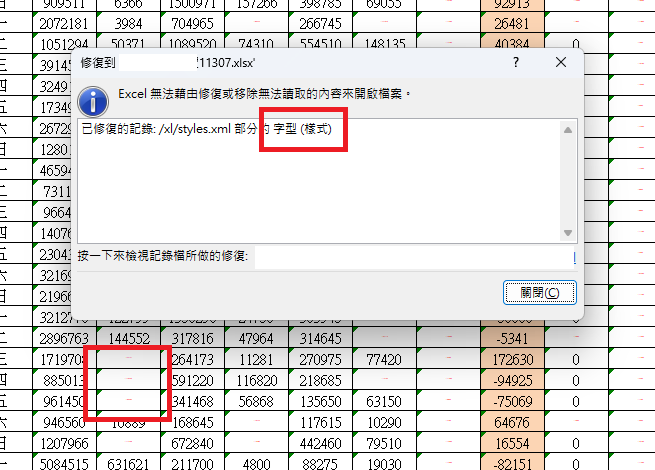Select cell with value 2072181
The width and height of the screenshot is (655, 470).
coord(64,23)
